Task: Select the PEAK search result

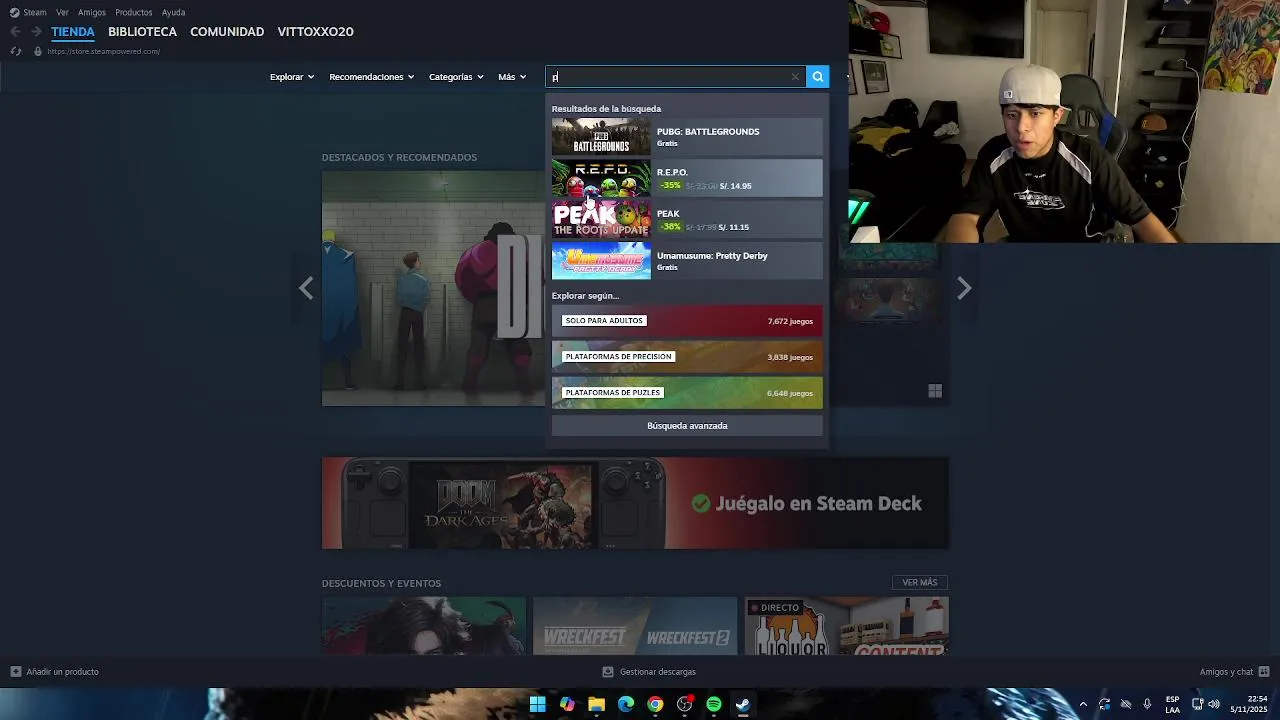Action: click(687, 220)
